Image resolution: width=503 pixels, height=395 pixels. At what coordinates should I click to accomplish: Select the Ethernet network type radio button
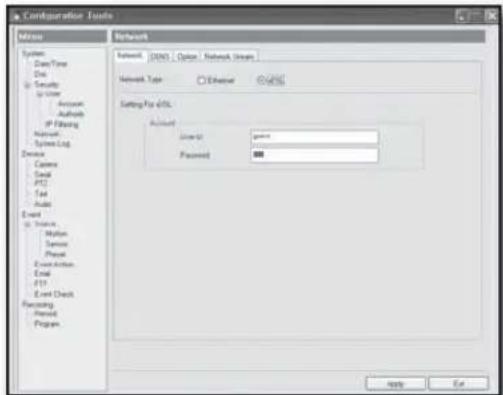201,80
